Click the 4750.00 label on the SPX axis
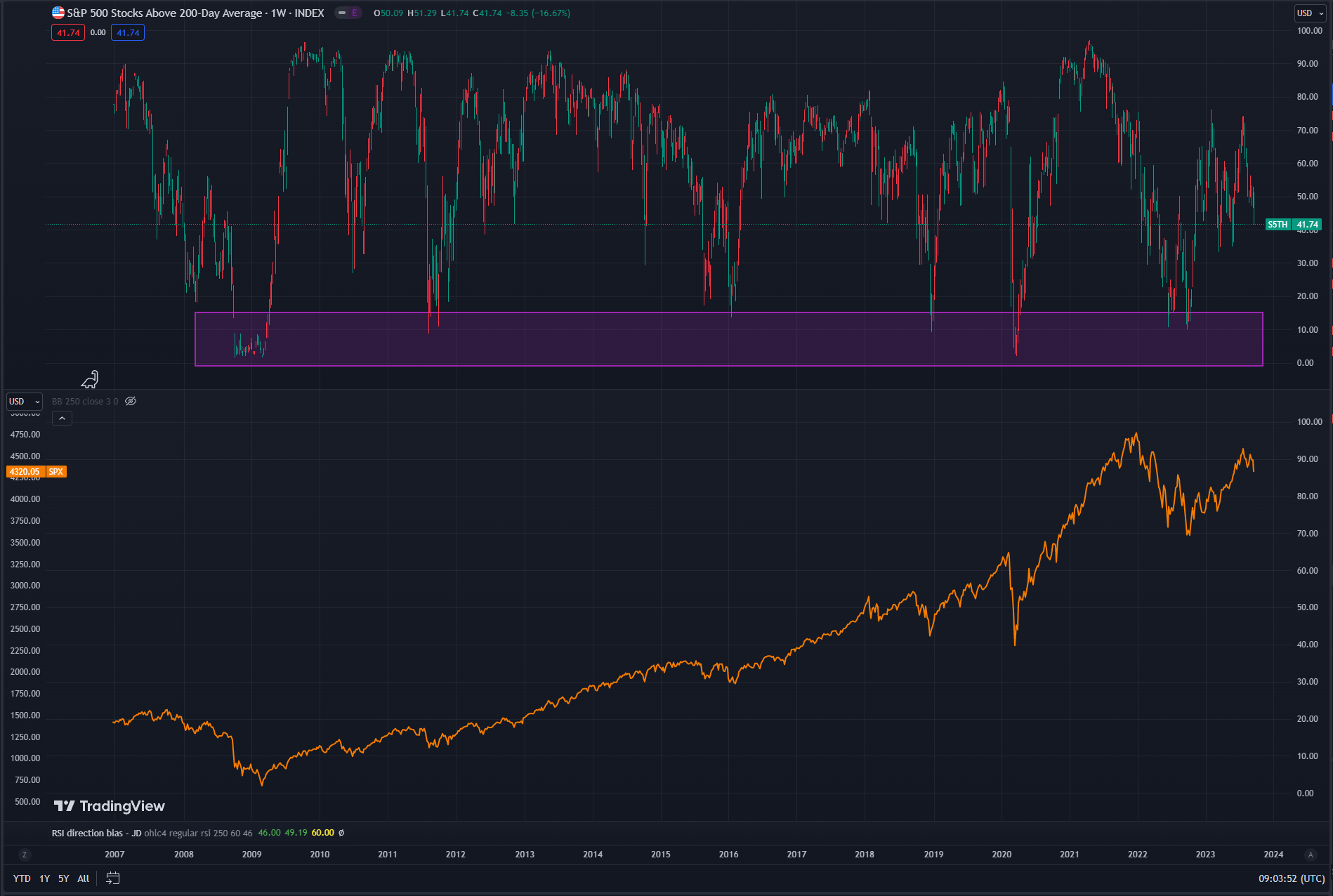This screenshot has height=896, width=1333. [x=25, y=435]
